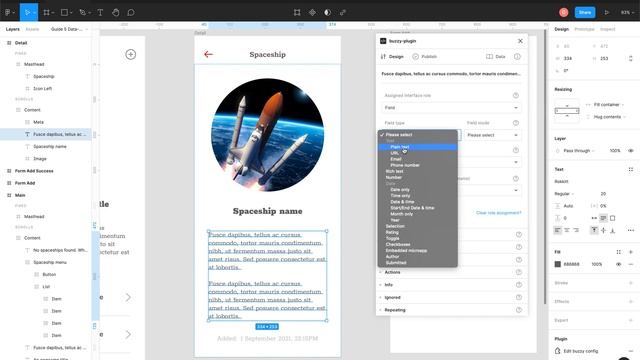Open Assigned interface role Field dropdown
Viewport: 640px width, 360px height.
click(x=451, y=107)
